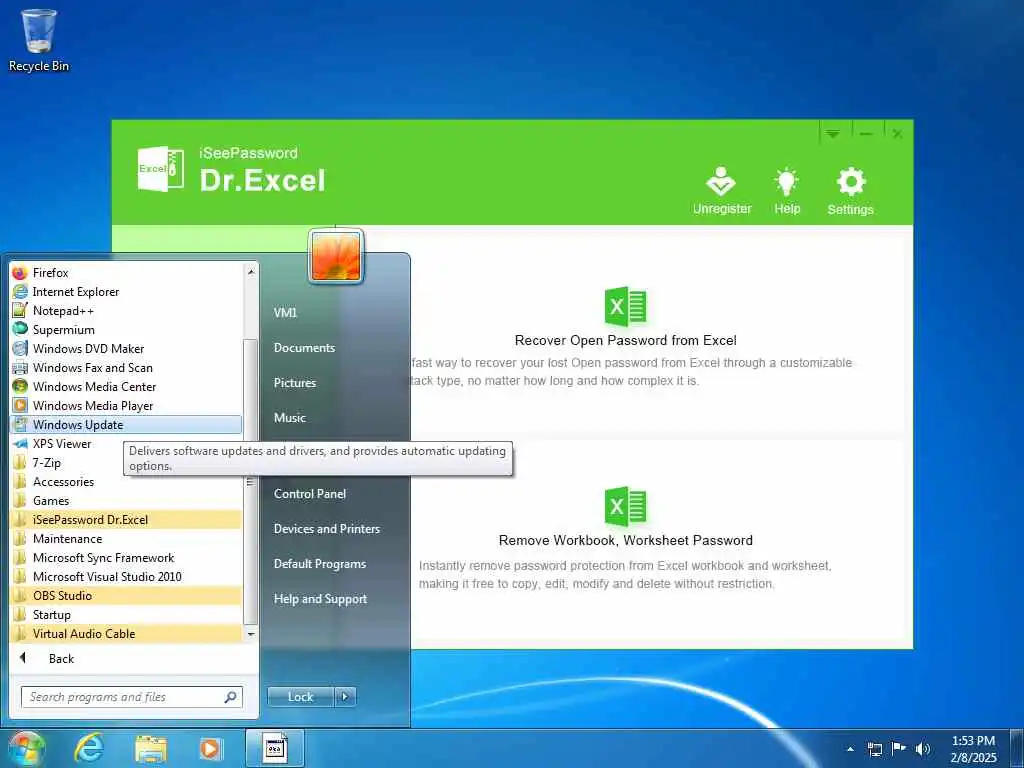The width and height of the screenshot is (1024, 768).
Task: Click the user account flower picture
Action: [x=336, y=256]
